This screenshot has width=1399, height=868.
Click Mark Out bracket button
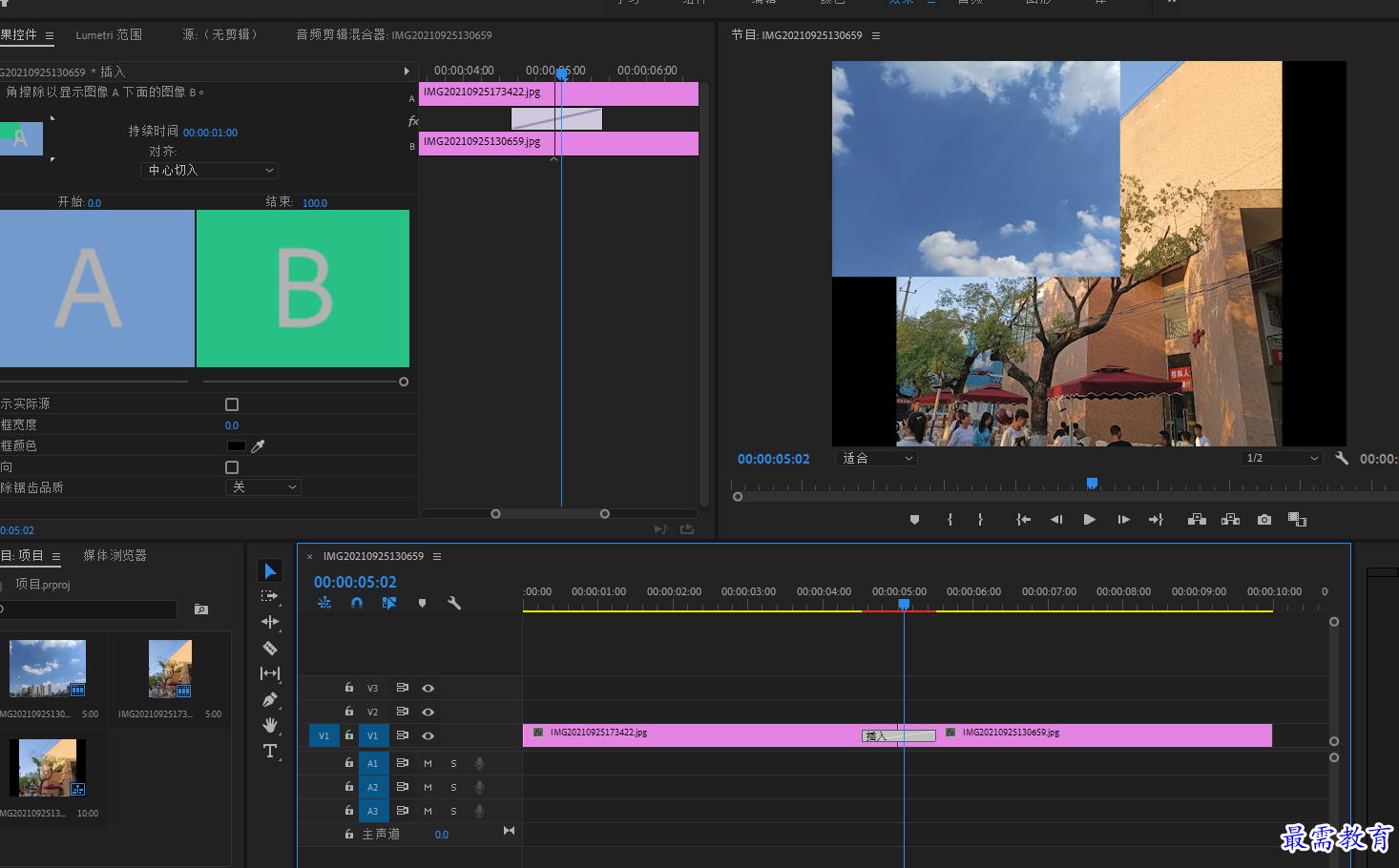[x=980, y=520]
